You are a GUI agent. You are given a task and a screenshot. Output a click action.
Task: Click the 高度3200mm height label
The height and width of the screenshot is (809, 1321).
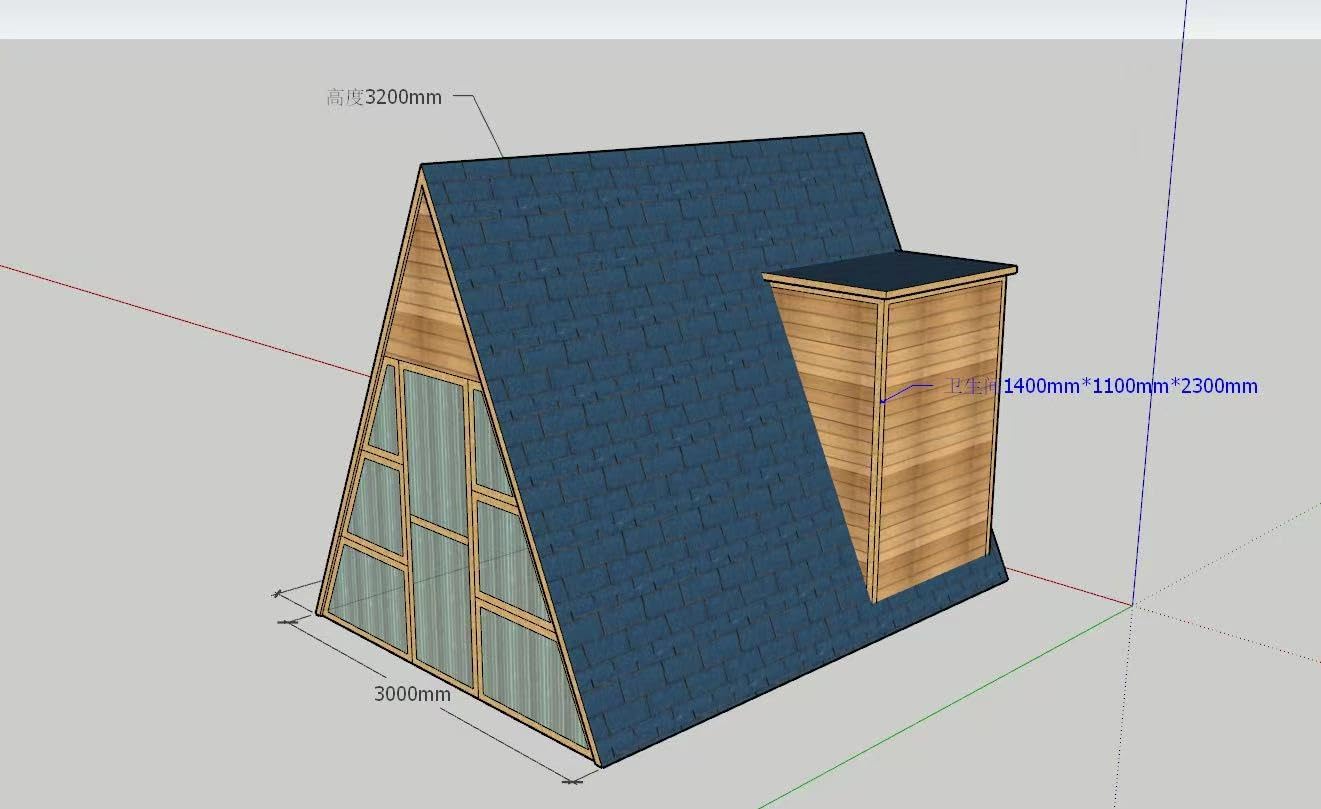point(383,98)
